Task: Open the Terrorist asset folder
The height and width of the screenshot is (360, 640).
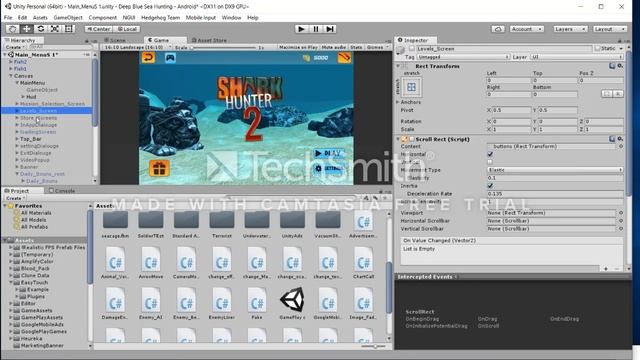Action: tap(222, 224)
